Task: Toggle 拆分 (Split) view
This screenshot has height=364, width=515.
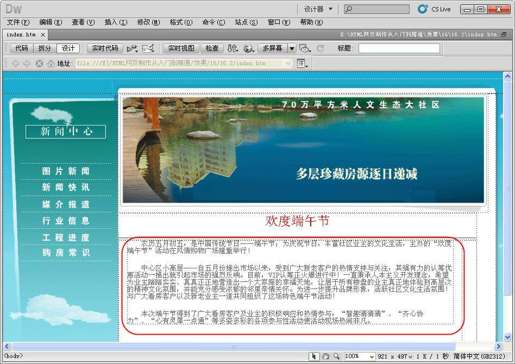Action: (45, 48)
